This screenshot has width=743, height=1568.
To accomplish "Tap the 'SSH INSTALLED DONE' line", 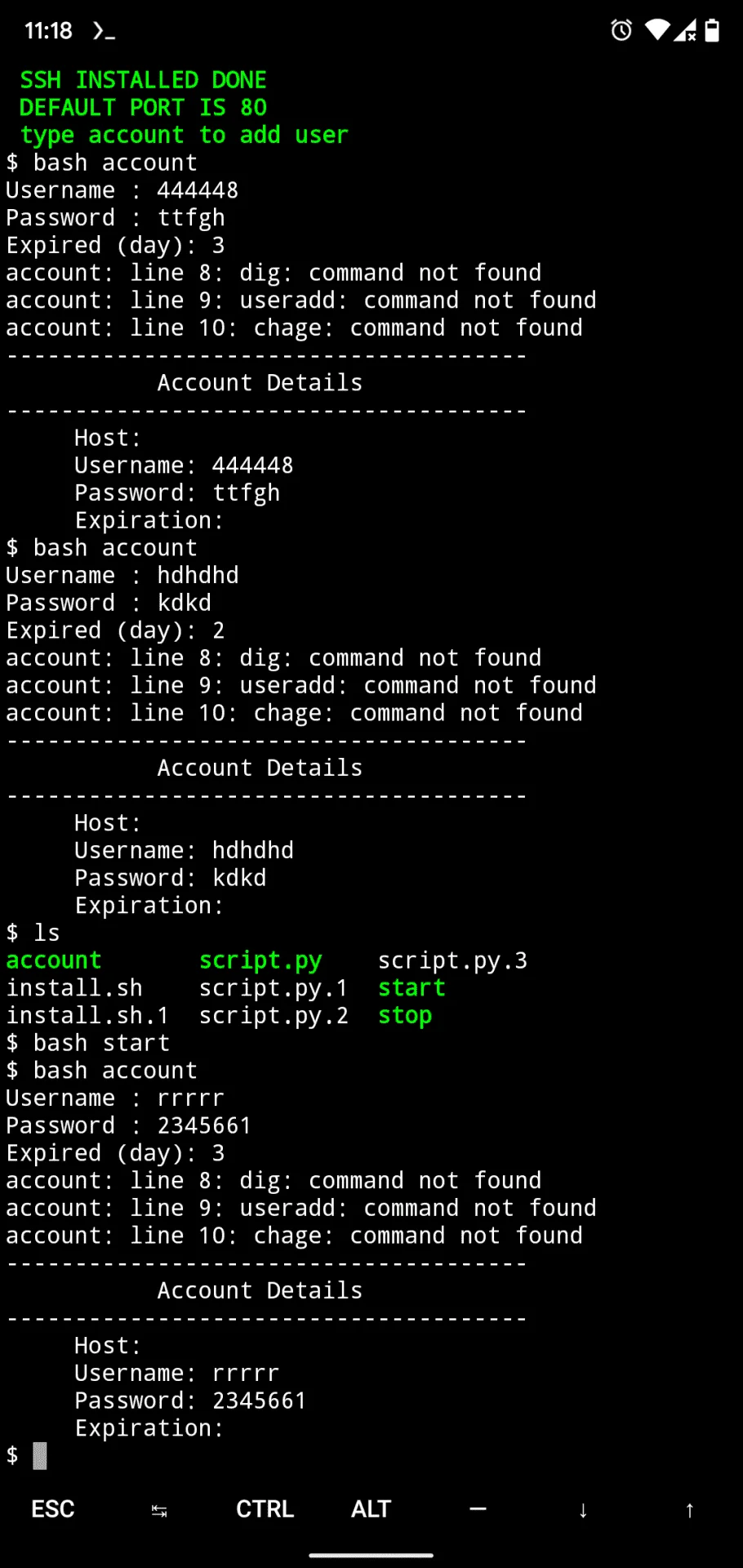I will [x=143, y=80].
